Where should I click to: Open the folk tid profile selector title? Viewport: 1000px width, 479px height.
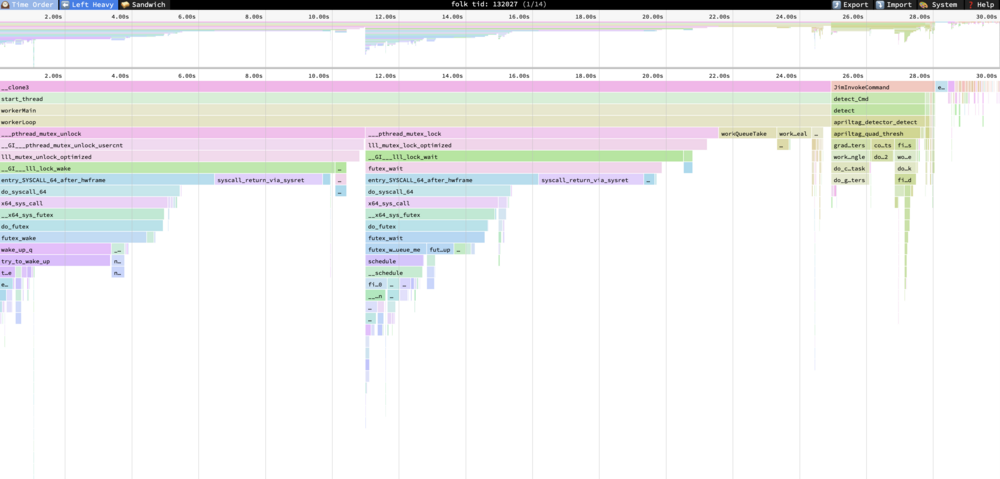pos(499,4)
